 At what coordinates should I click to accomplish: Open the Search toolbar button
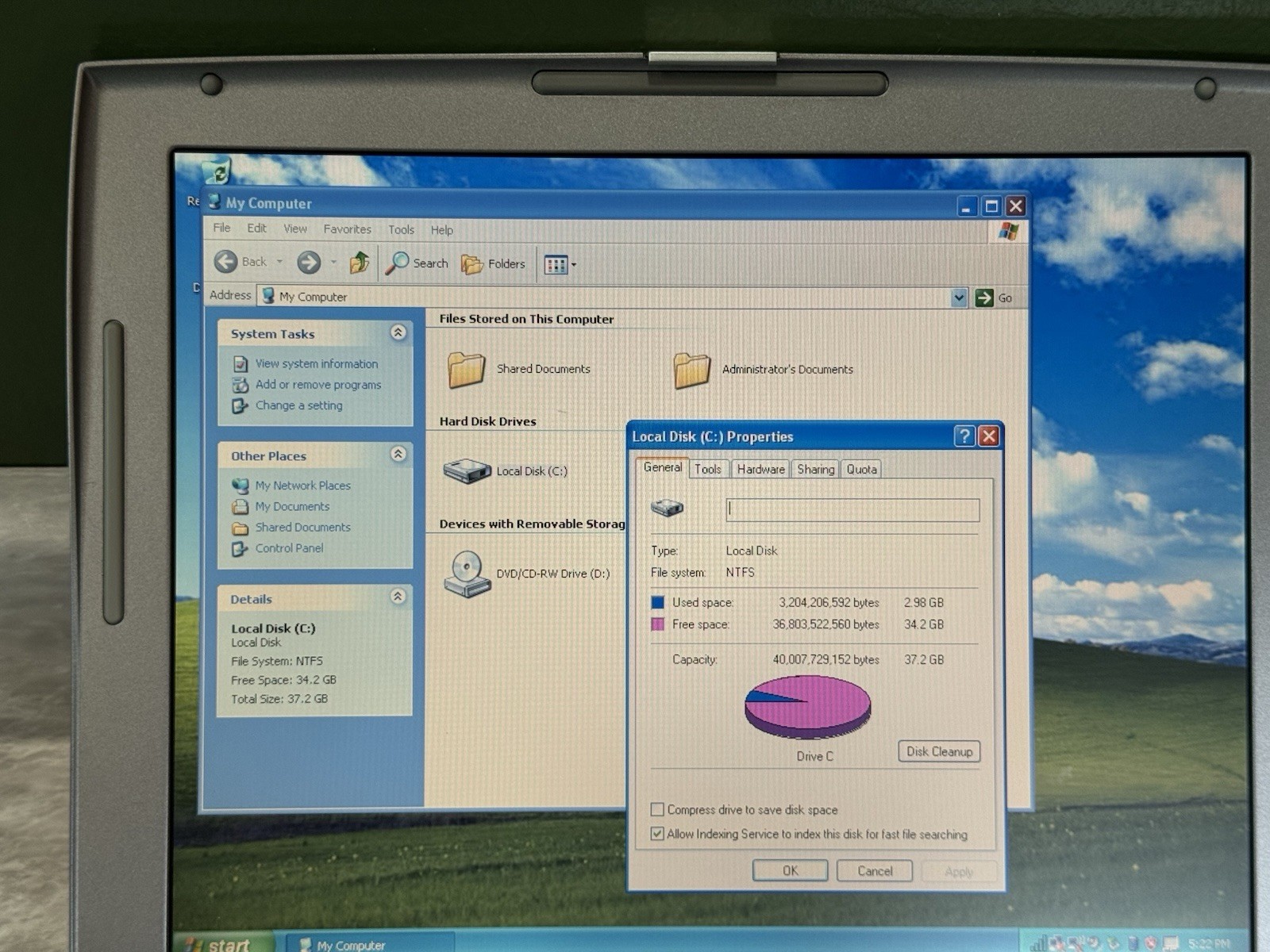click(x=417, y=263)
